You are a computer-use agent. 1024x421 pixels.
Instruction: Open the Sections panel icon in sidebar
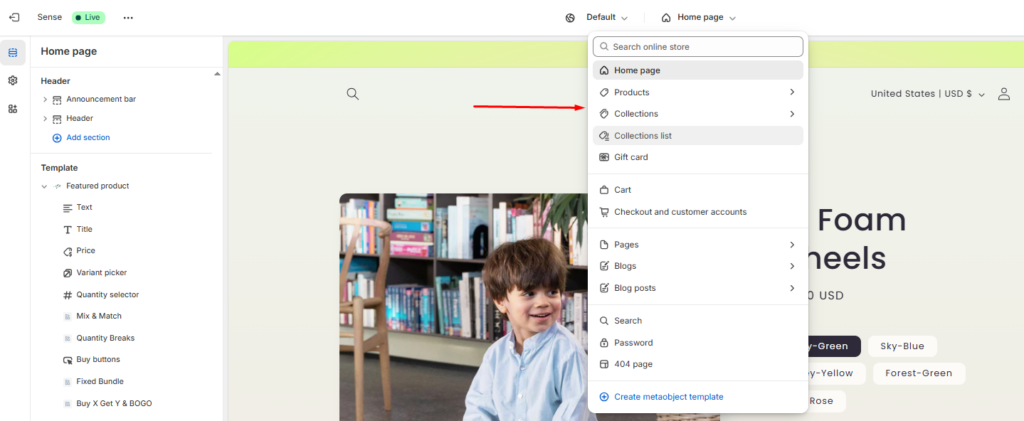(13, 52)
